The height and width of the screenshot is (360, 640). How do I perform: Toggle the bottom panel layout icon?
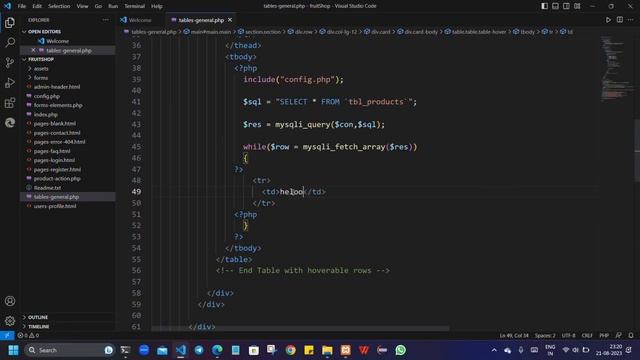point(556,6)
